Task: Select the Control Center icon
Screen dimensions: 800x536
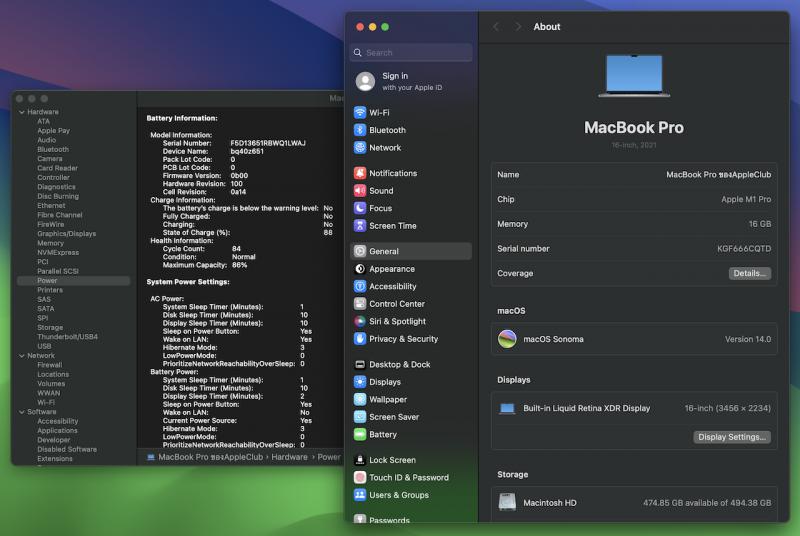Action: [x=360, y=304]
